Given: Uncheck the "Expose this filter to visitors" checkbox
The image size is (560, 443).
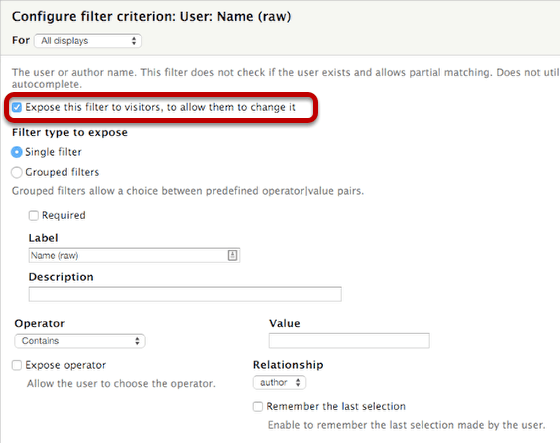Looking at the screenshot, I should [x=17, y=107].
